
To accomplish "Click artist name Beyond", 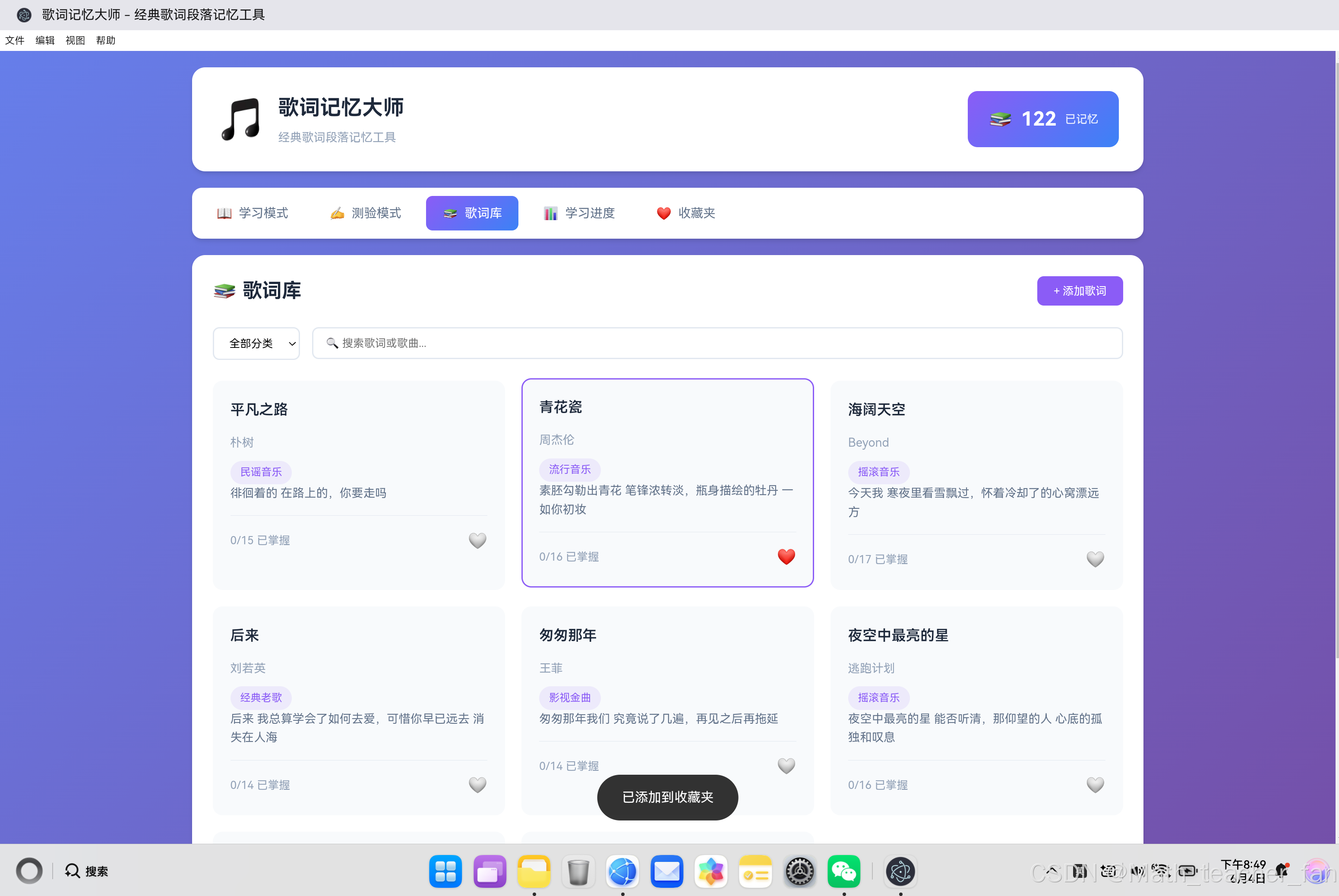I will click(868, 442).
